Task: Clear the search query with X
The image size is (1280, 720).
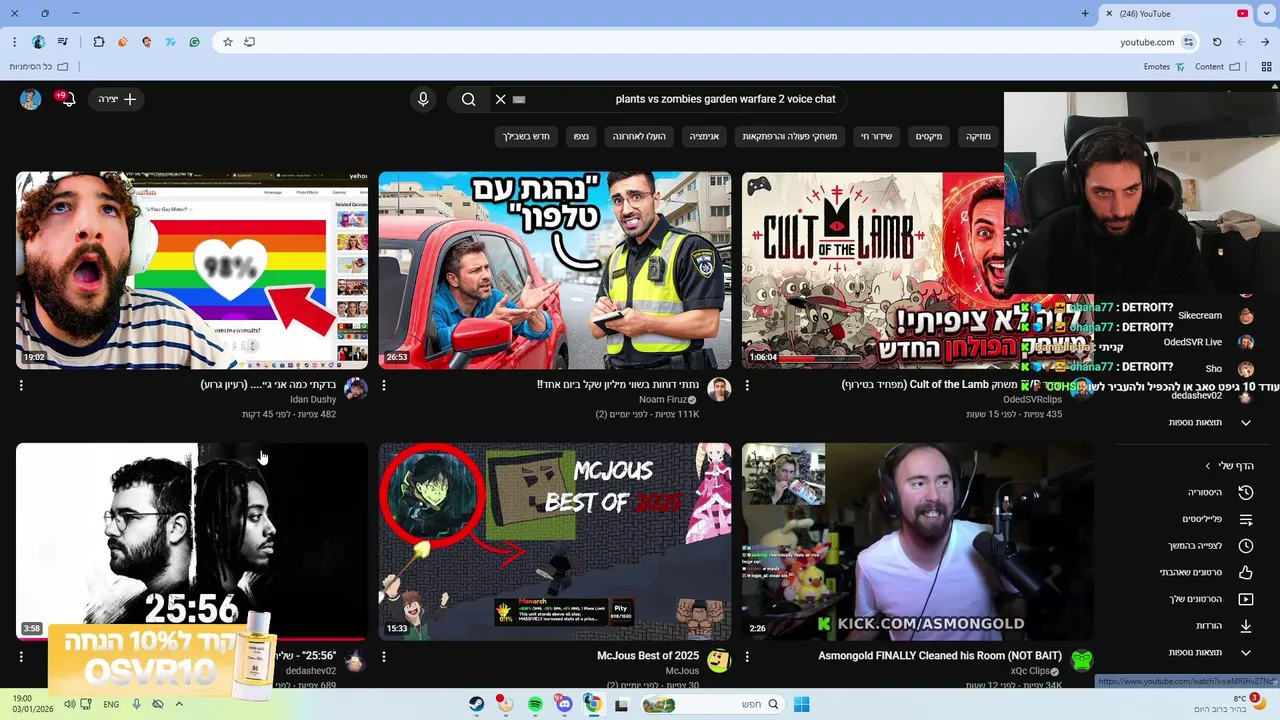Action: (x=501, y=99)
